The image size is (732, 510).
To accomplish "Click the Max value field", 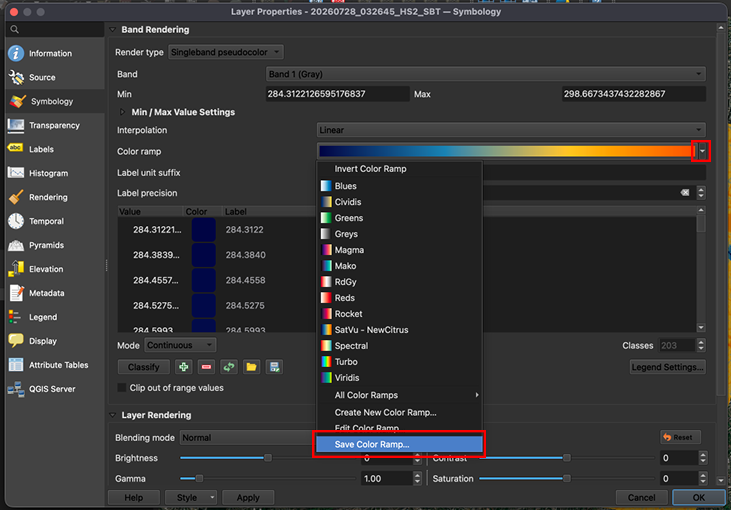I will (634, 94).
